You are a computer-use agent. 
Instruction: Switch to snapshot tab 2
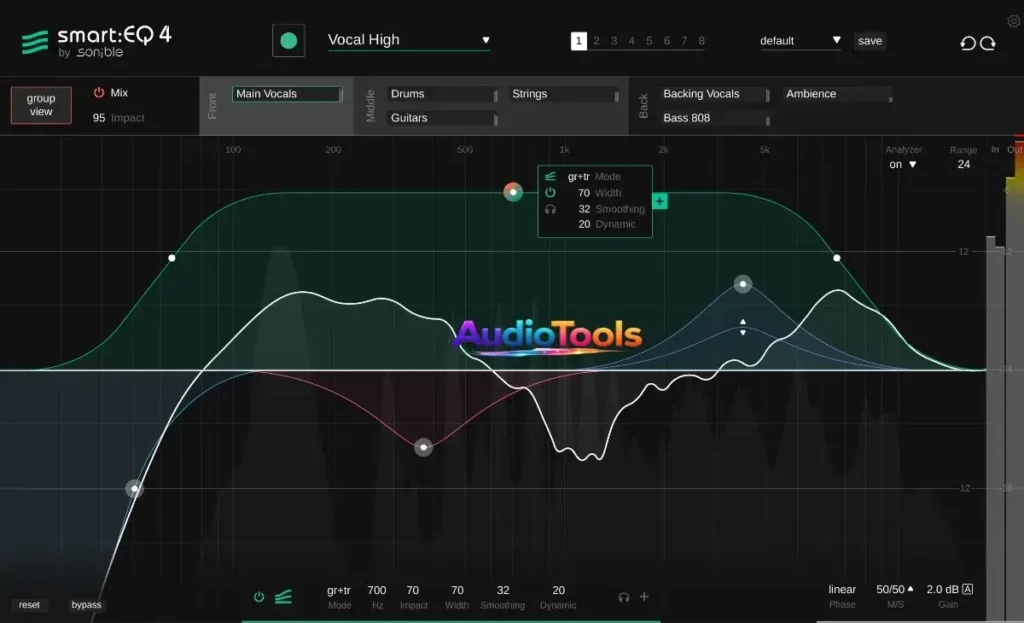click(595, 41)
